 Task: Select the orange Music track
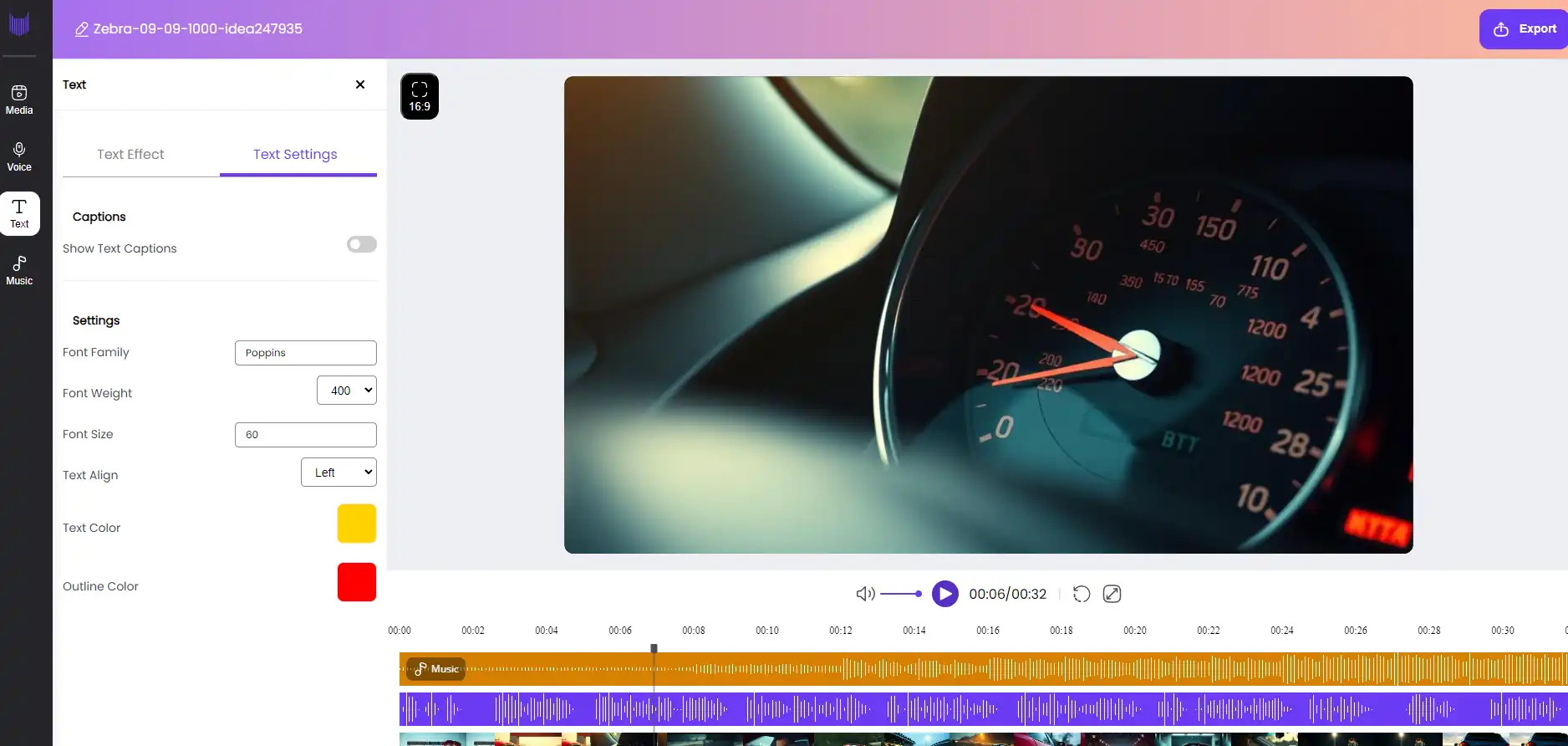coord(983,669)
